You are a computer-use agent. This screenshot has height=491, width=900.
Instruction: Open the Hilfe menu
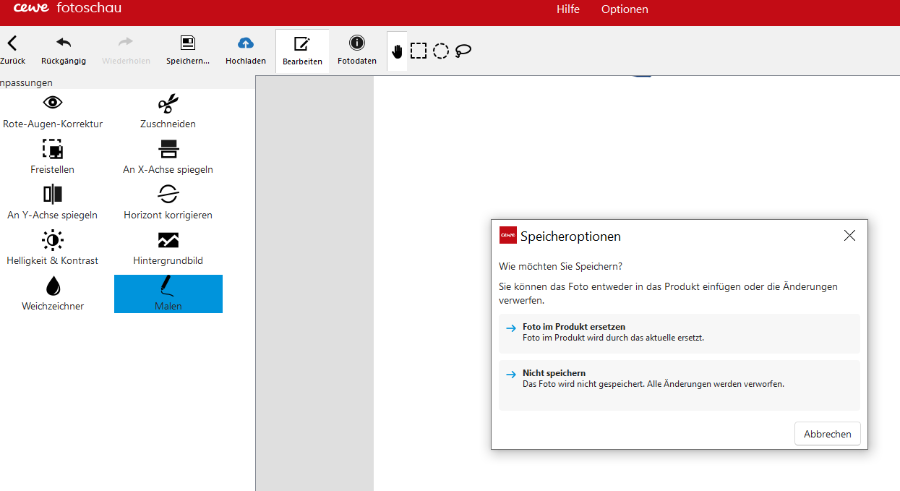coord(567,9)
